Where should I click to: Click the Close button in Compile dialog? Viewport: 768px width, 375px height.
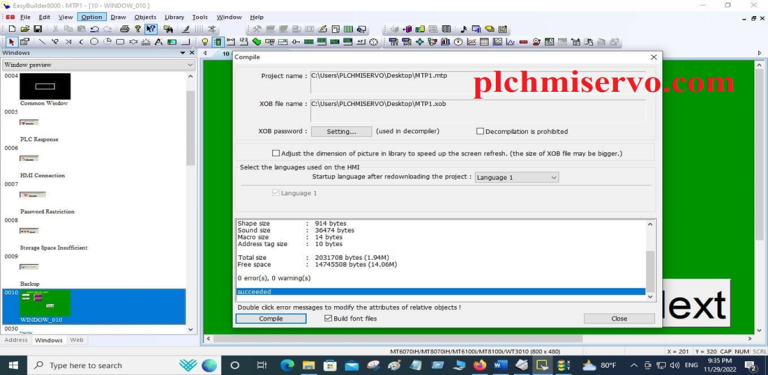coord(619,319)
